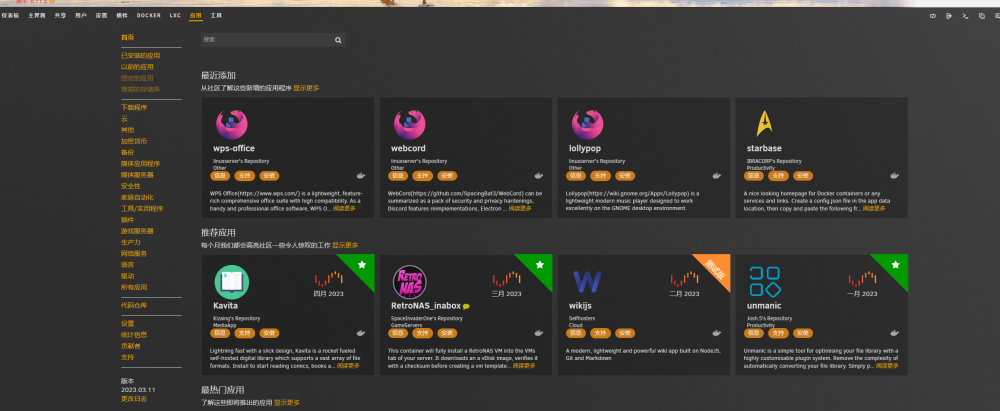Click the wikijs W logo

click(587, 281)
